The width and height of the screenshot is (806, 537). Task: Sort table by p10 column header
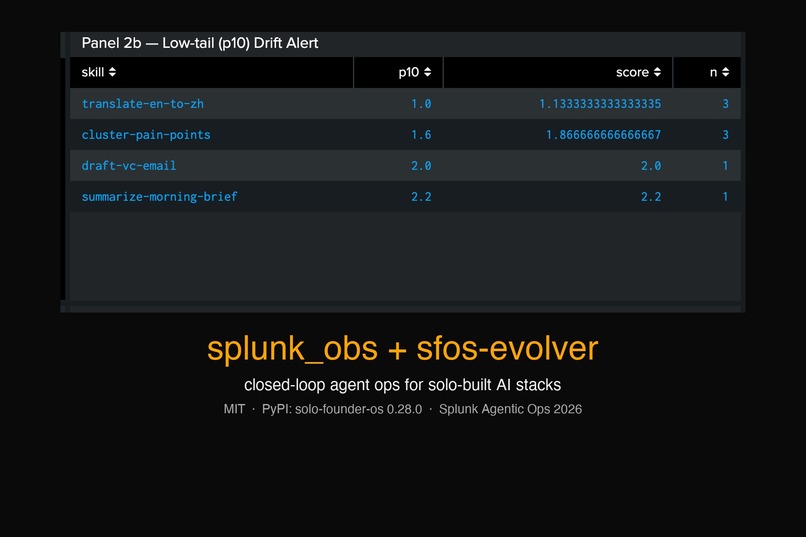(398, 72)
